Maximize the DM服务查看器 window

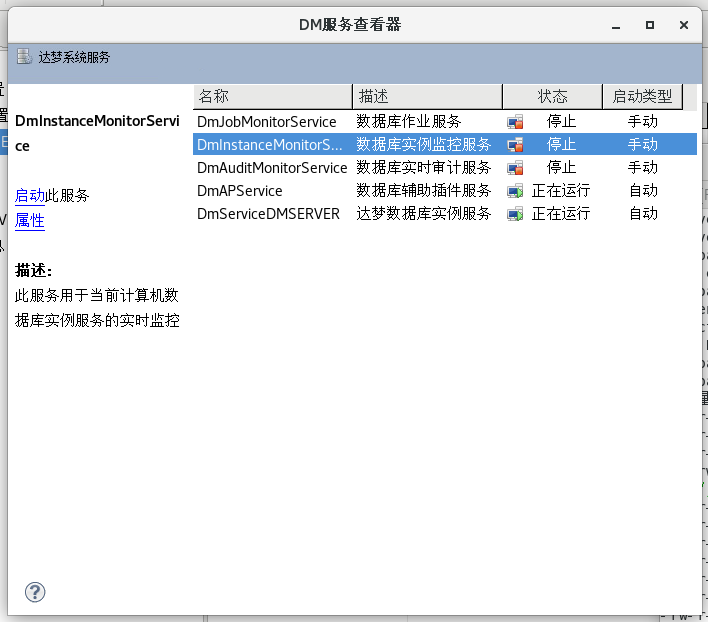pyautogui.click(x=649, y=25)
